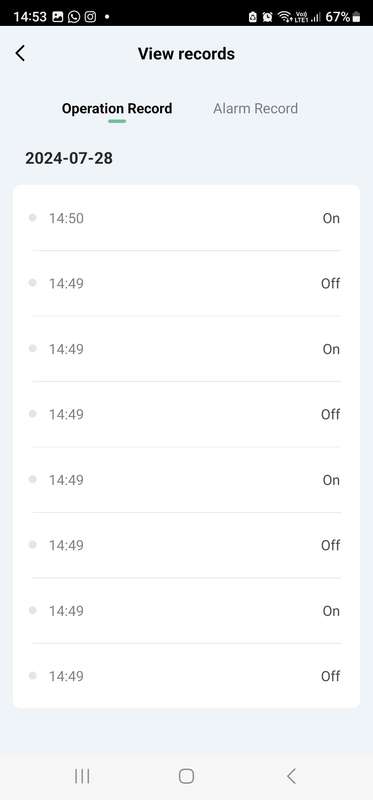
Task: Tap gallery image notification icon in status bar
Action: click(58, 17)
